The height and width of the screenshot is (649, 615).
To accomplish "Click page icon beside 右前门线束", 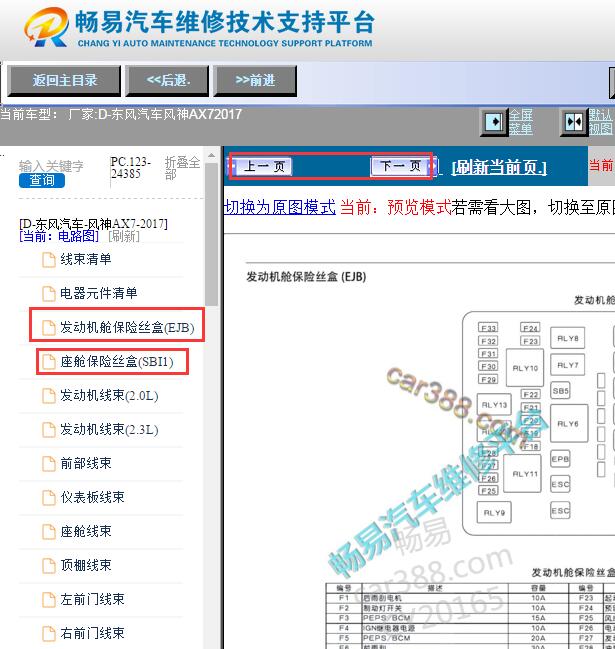I will click(x=49, y=633).
